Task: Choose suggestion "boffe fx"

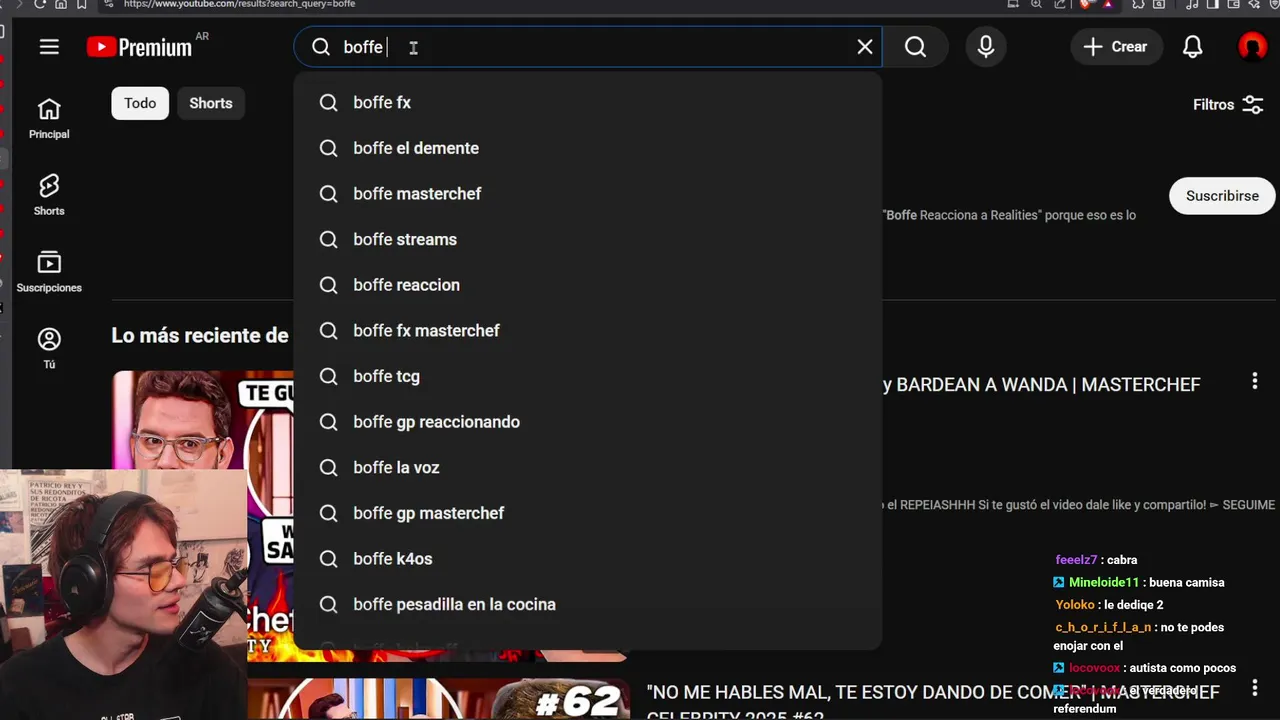Action: tap(588, 102)
